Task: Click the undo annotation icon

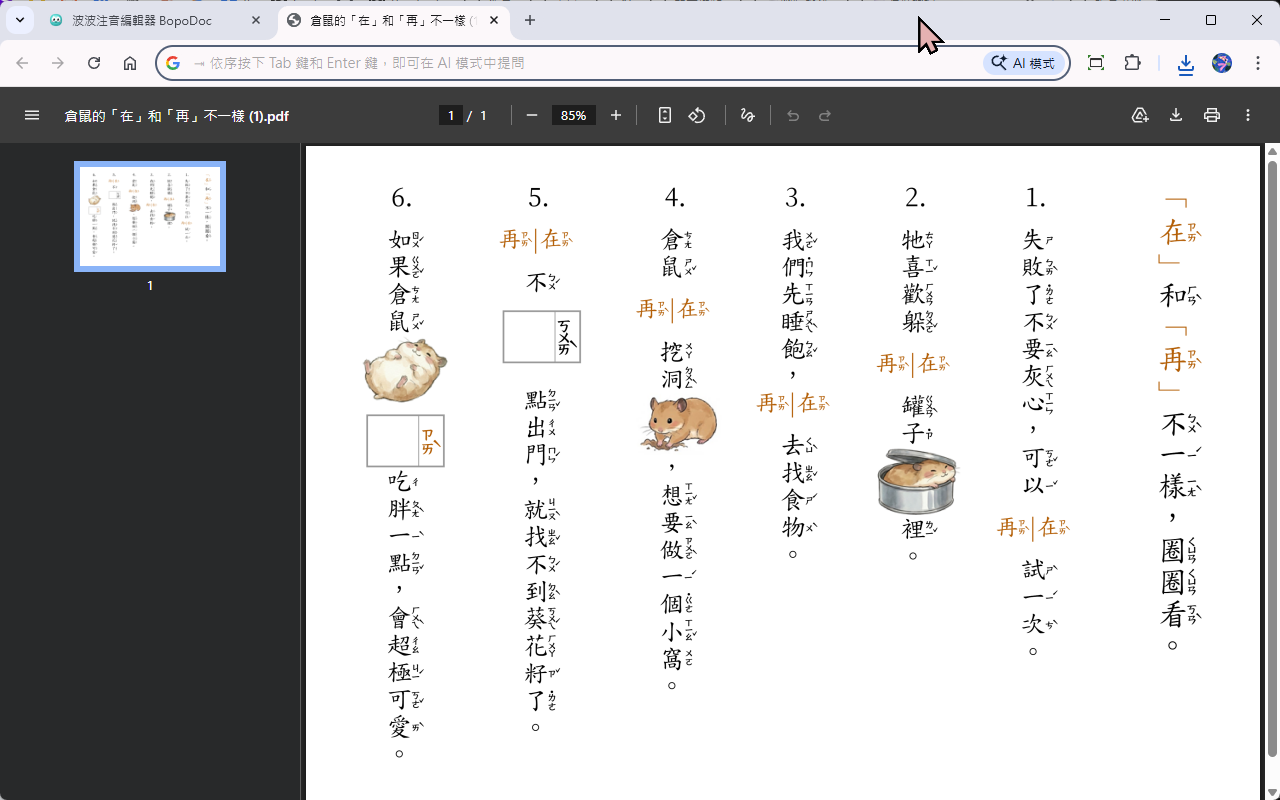Action: pyautogui.click(x=793, y=115)
